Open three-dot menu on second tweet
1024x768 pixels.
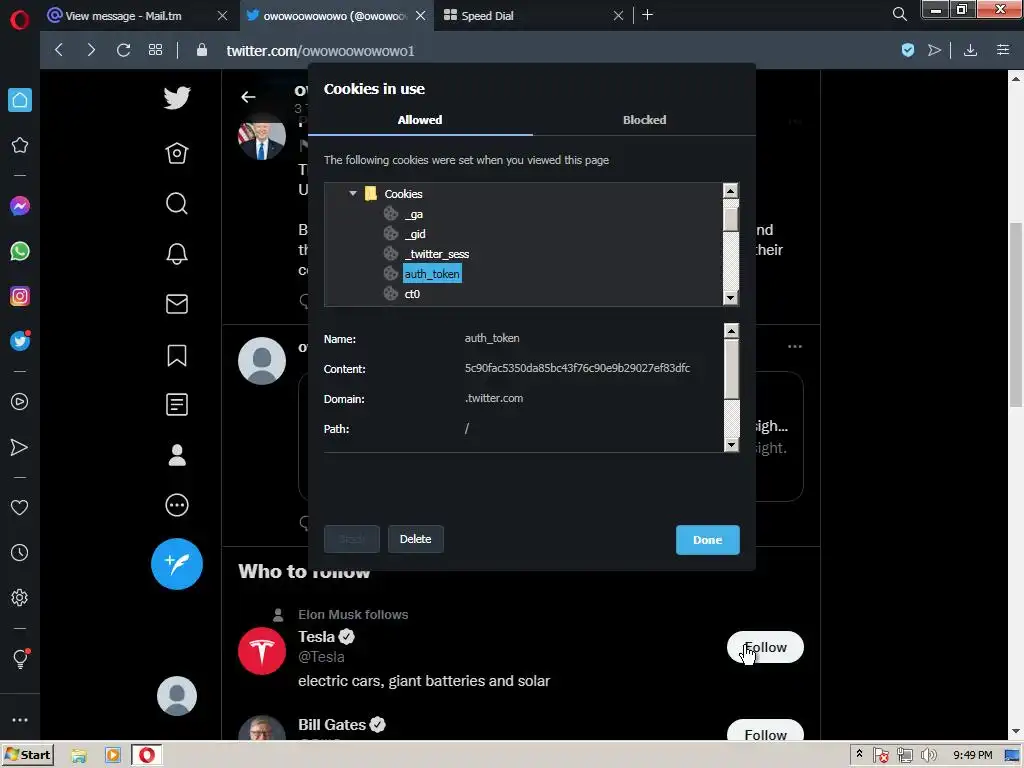pyautogui.click(x=794, y=346)
